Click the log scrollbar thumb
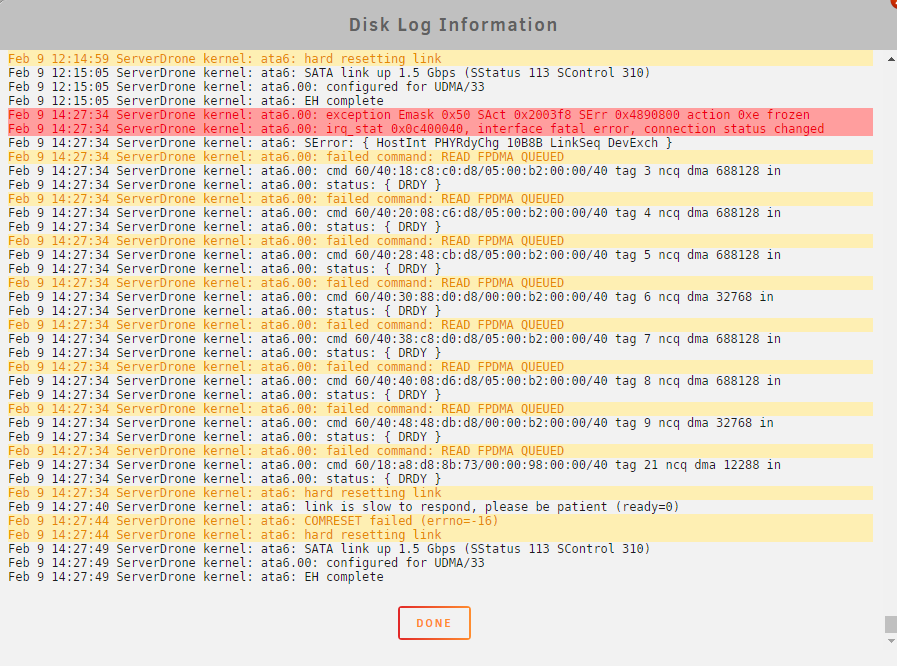This screenshot has width=897, height=666. (x=891, y=624)
